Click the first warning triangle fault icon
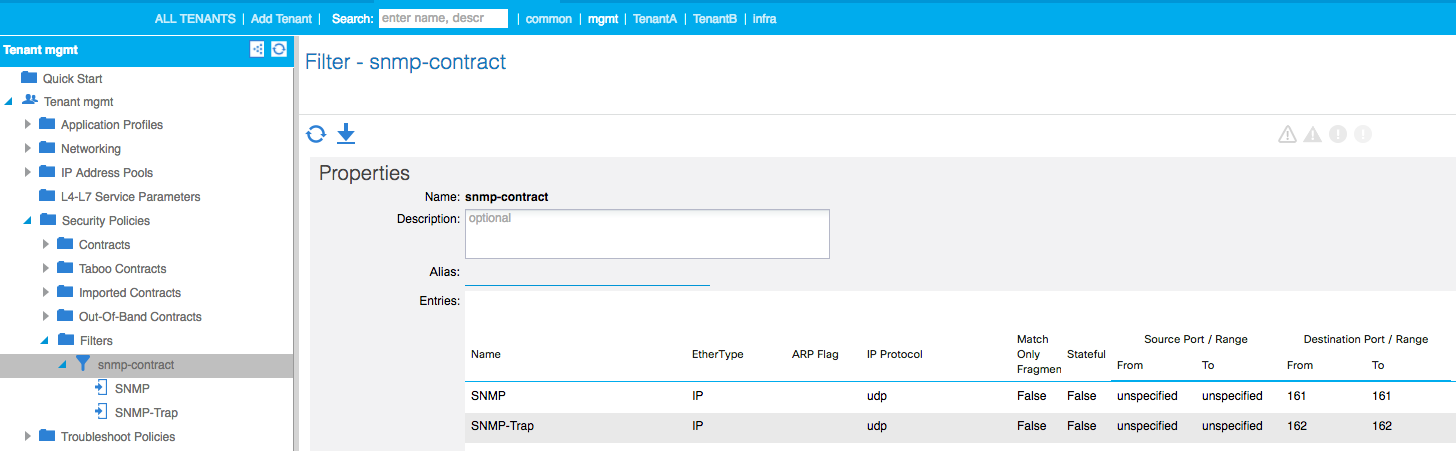 [x=1288, y=134]
